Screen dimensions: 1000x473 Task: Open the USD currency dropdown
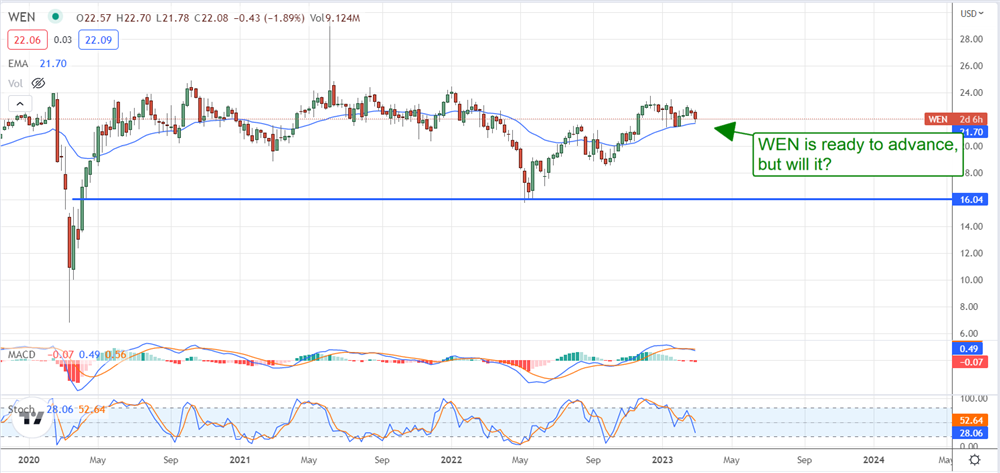click(x=969, y=14)
